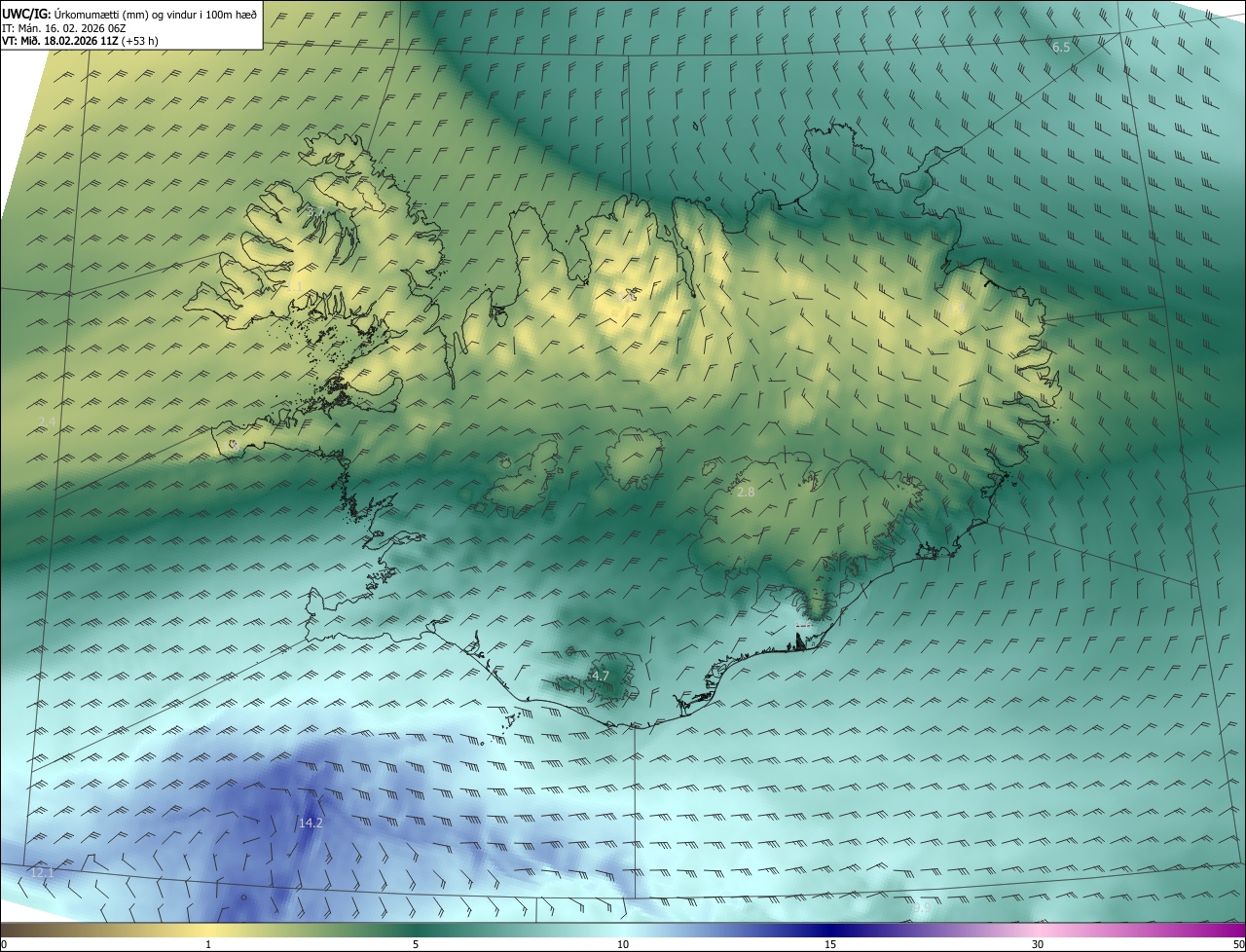Click the 4.7 value label on the glacier
The height and width of the screenshot is (952, 1246).
coord(601,676)
